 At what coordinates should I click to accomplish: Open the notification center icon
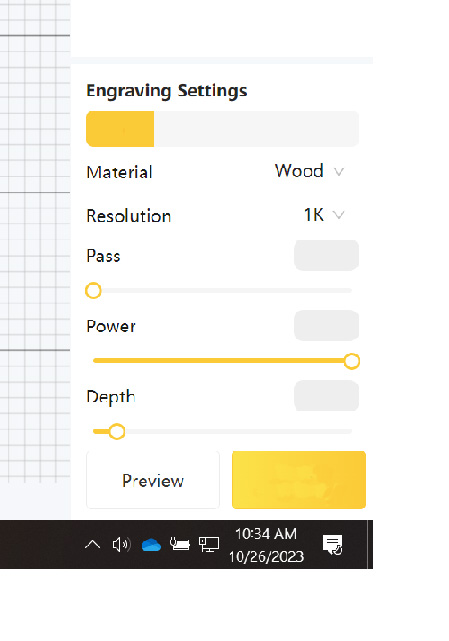[x=332, y=545]
